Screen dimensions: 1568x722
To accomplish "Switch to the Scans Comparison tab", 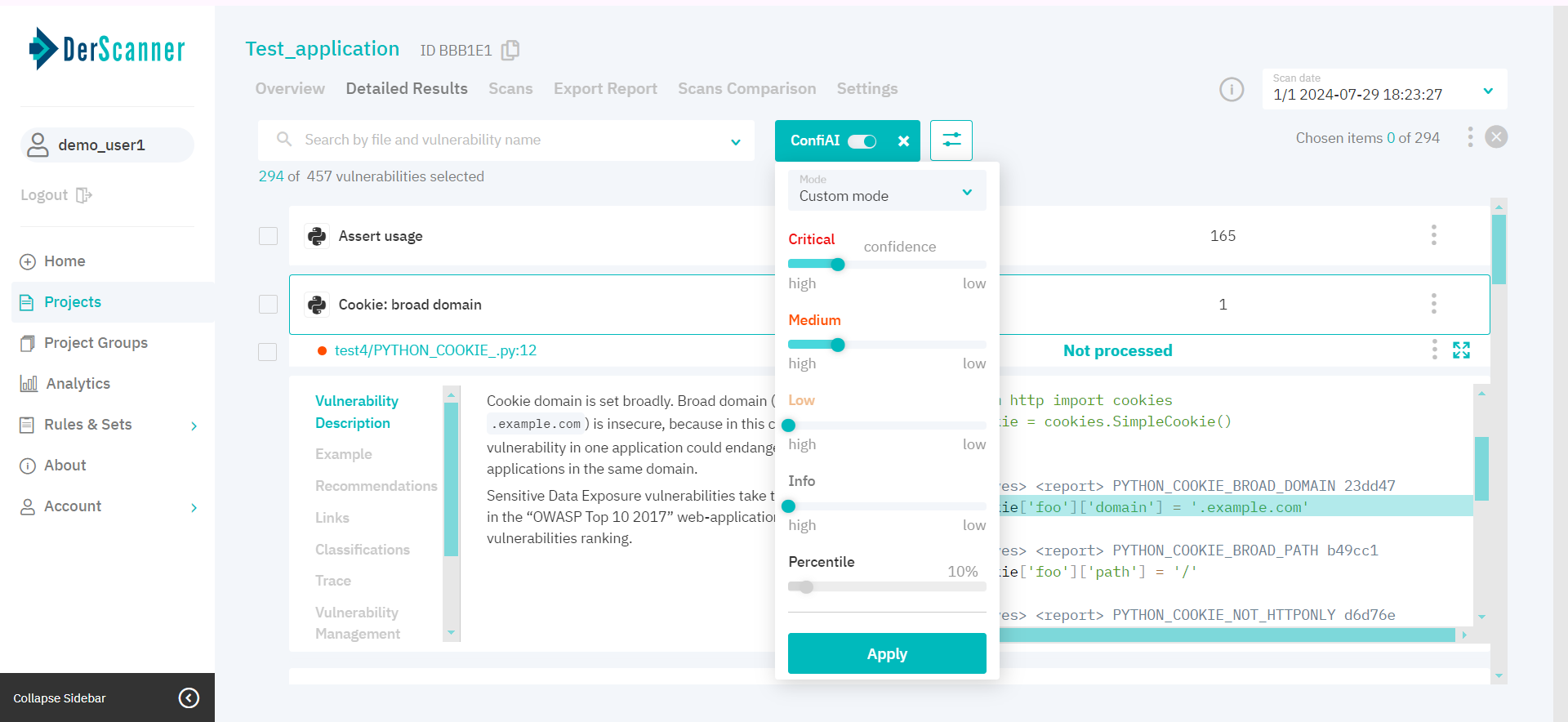I will pyautogui.click(x=746, y=89).
